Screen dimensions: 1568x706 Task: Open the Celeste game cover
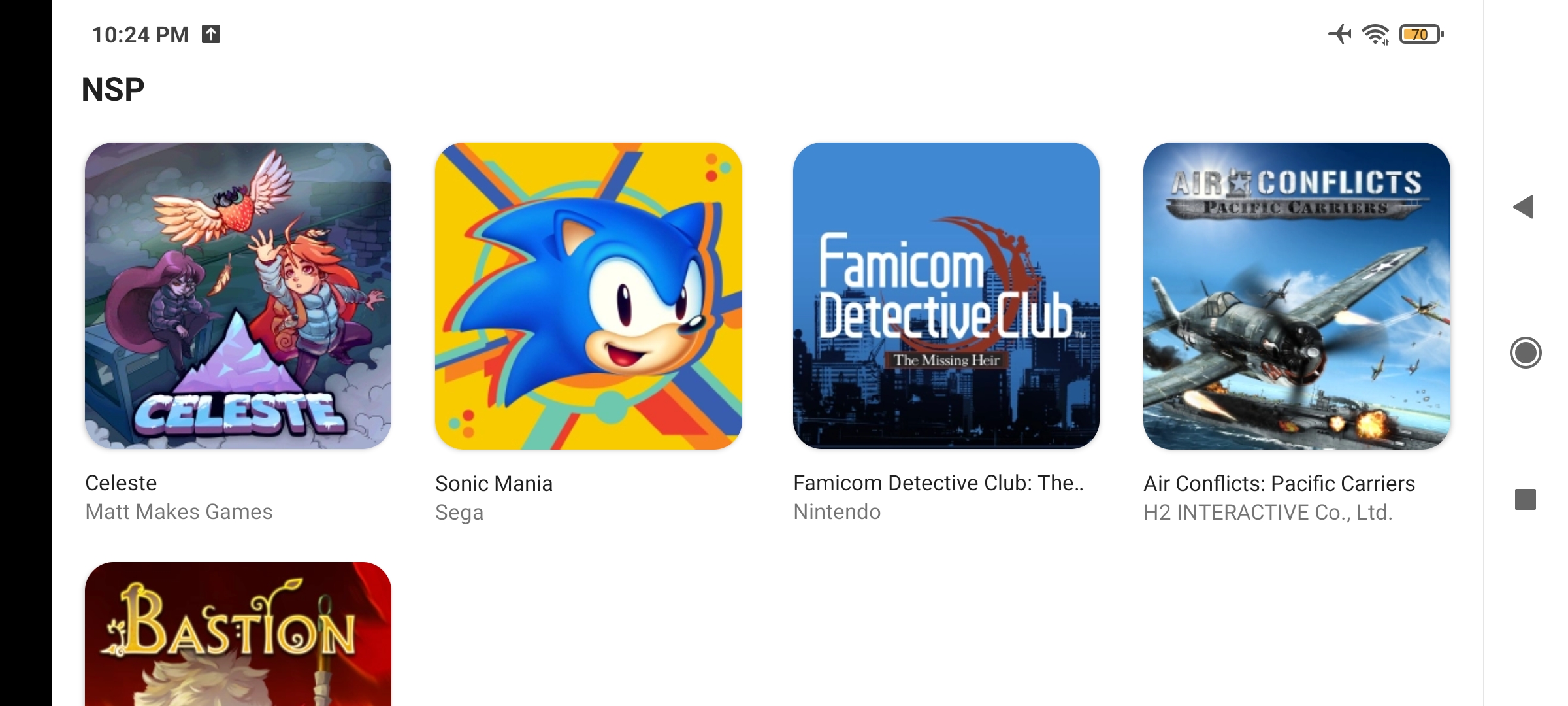point(238,295)
